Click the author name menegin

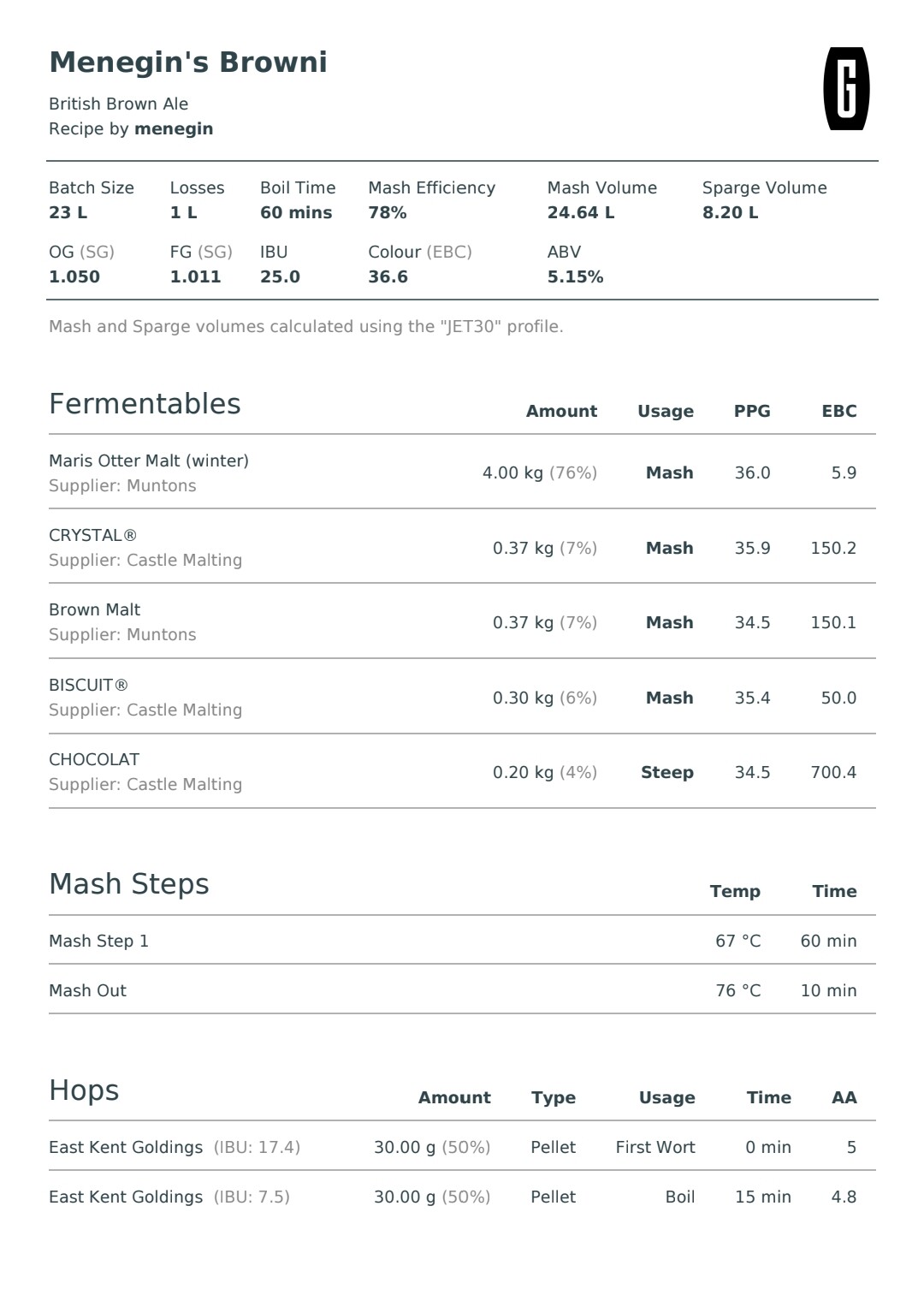coord(174,128)
